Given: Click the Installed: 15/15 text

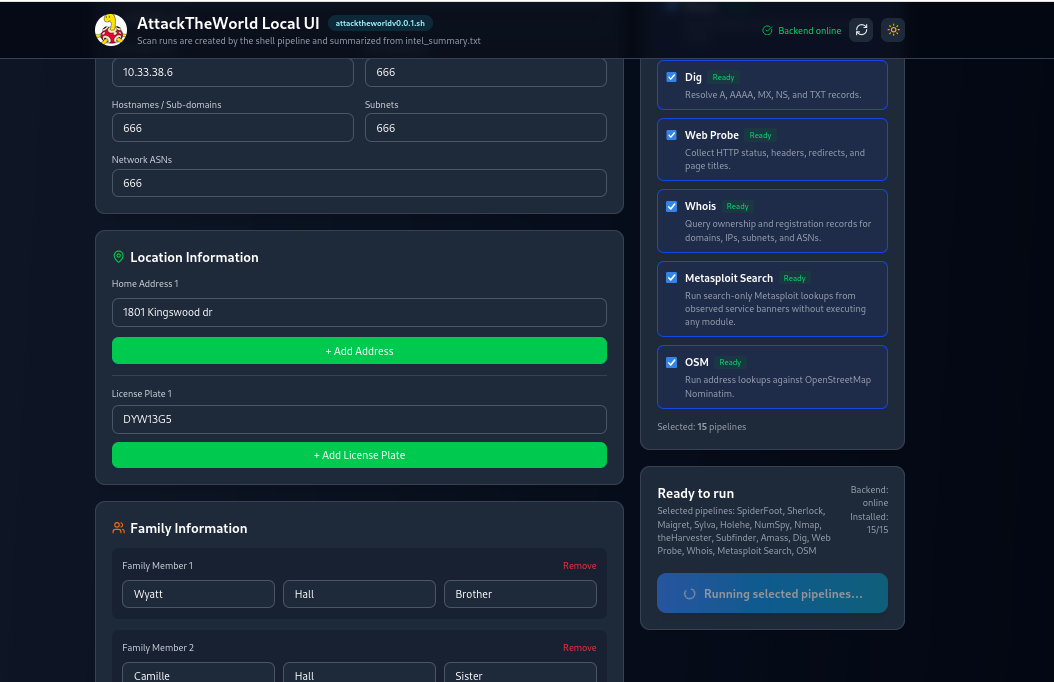Looking at the screenshot, I should [869, 523].
